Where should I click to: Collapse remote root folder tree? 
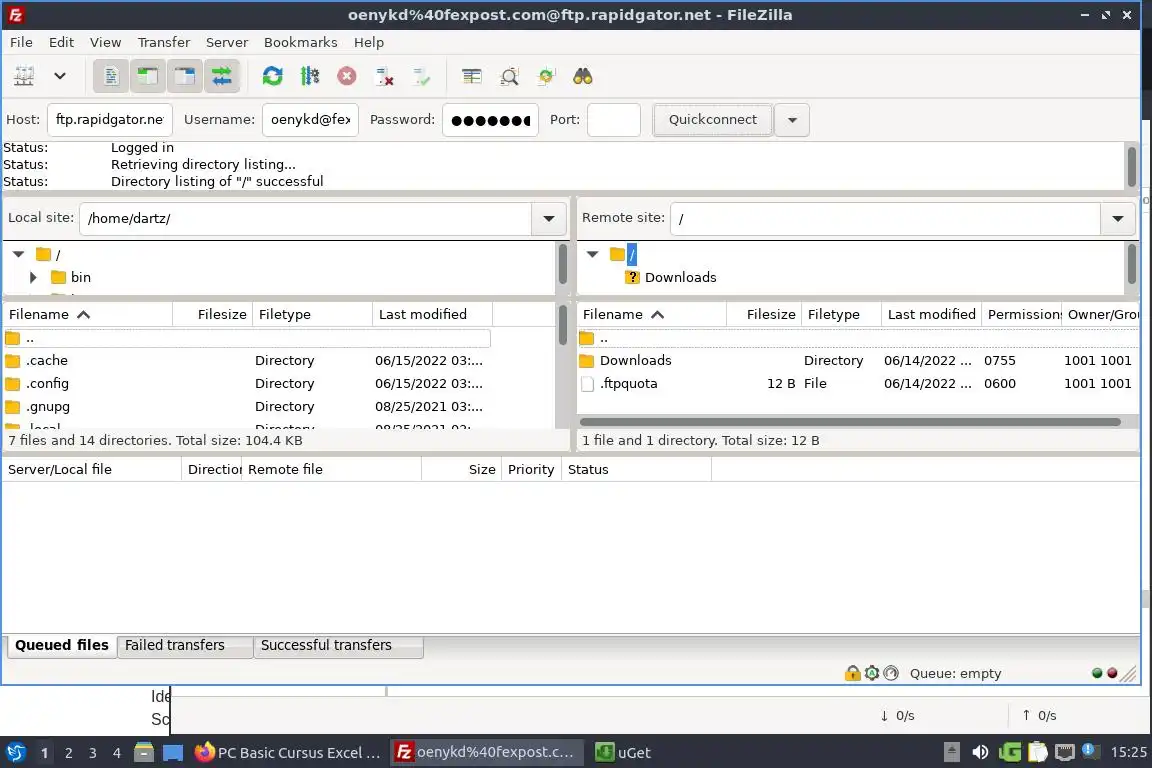coord(592,254)
